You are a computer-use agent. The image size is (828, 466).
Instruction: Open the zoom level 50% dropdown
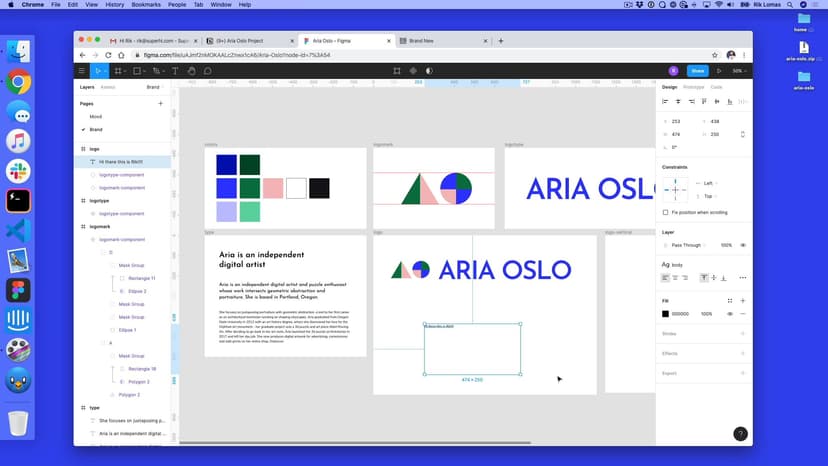[x=739, y=71]
